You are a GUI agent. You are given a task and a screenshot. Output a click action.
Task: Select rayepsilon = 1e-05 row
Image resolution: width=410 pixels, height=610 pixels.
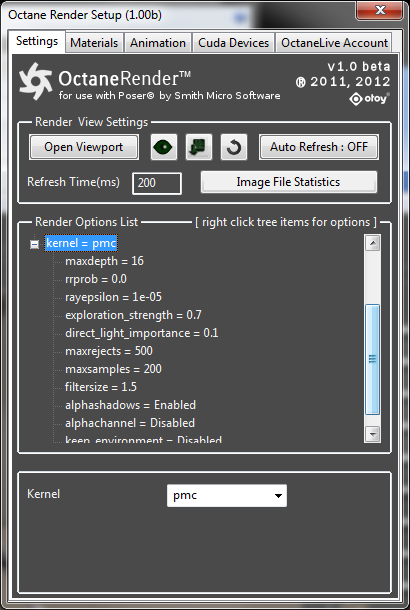click(113, 297)
